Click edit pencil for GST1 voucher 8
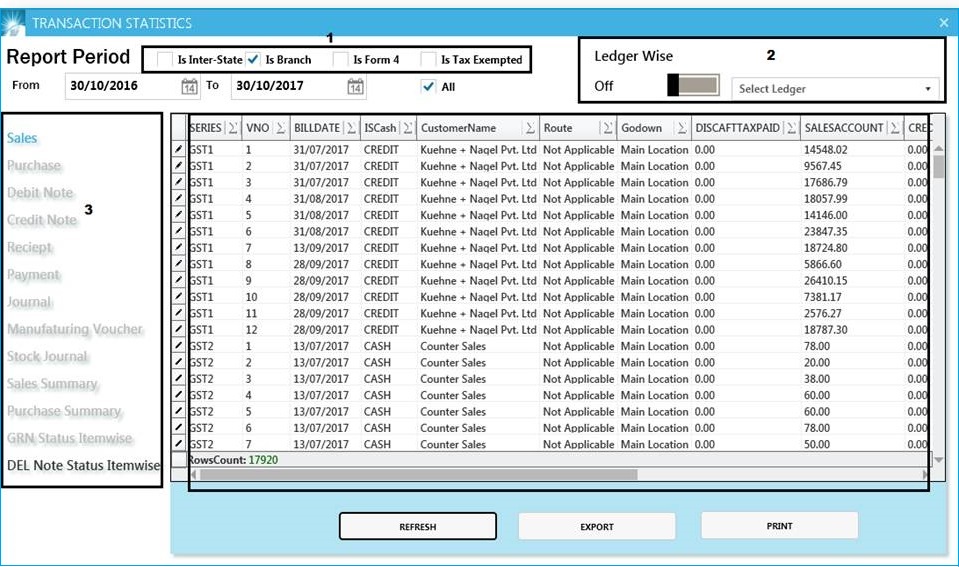Screen dimensions: 959x567 click(x=179, y=264)
